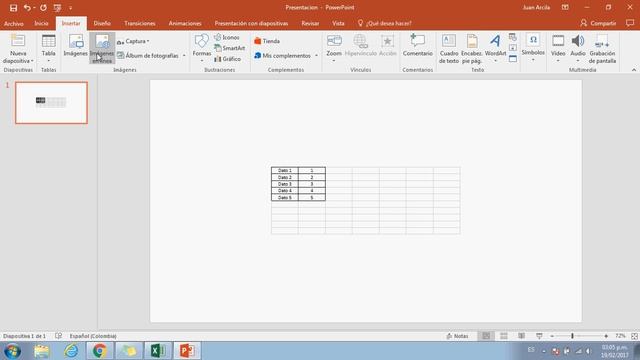Screen dimensions: 640x360
Task: Insert date and time icon in Texto group
Action: [513, 38]
